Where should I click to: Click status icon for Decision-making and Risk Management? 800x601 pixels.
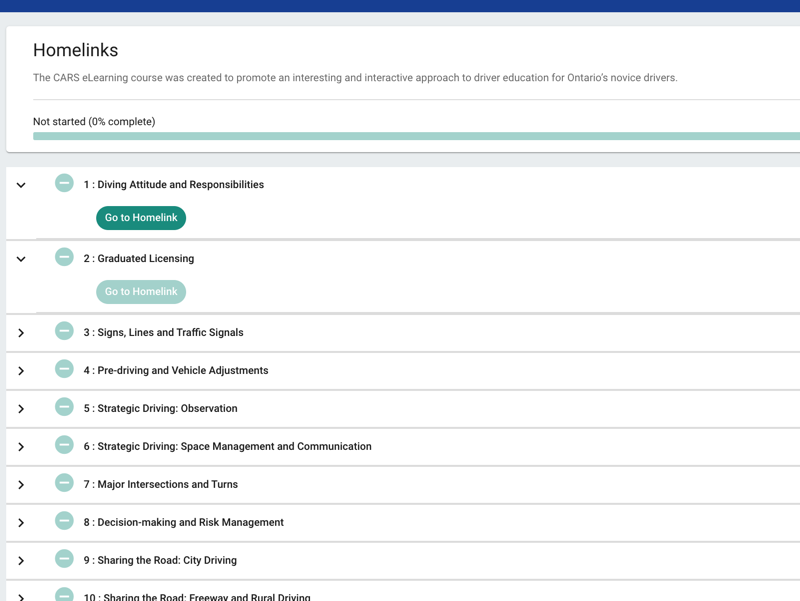click(x=64, y=520)
